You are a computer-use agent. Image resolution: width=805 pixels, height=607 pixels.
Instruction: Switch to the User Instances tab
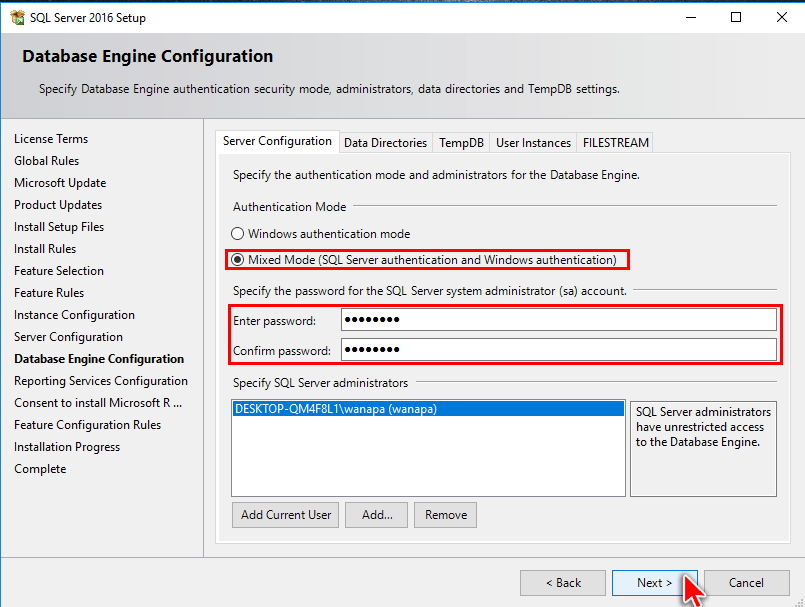tap(533, 143)
